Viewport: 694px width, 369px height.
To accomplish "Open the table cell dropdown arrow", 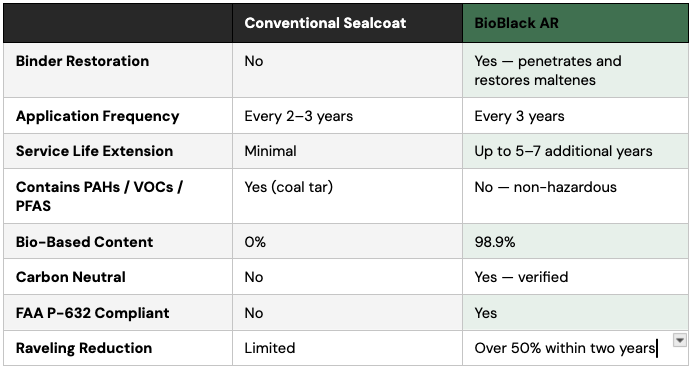I will click(x=679, y=340).
